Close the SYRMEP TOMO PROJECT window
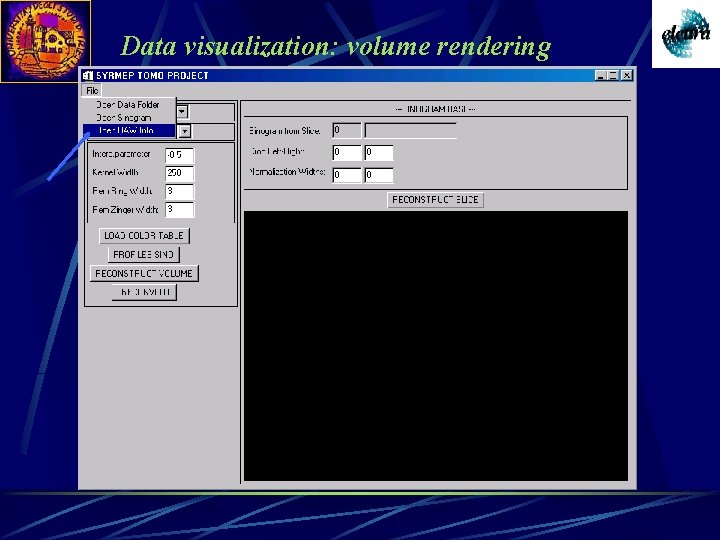The width and height of the screenshot is (720, 540). (x=627, y=75)
